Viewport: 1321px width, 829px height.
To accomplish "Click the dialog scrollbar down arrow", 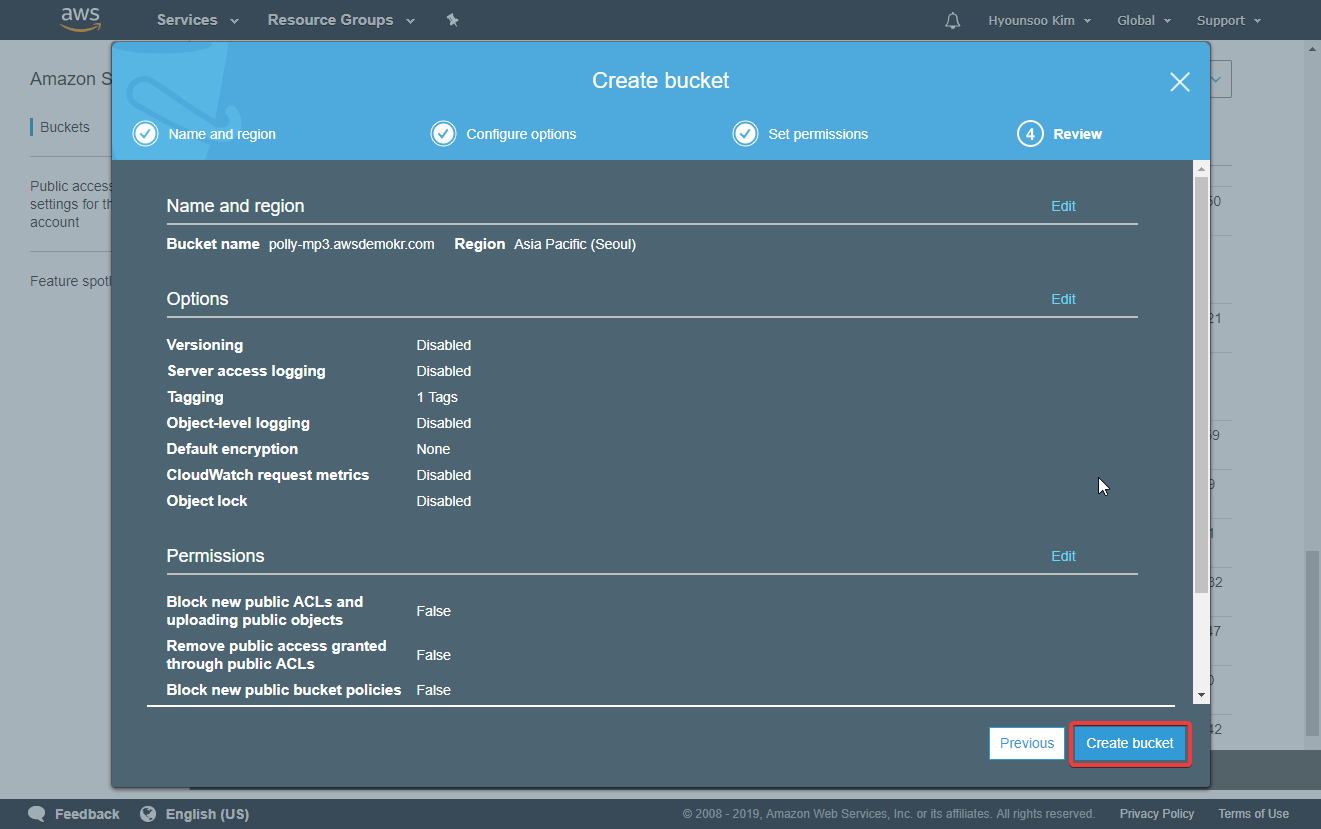I will pos(1201,696).
